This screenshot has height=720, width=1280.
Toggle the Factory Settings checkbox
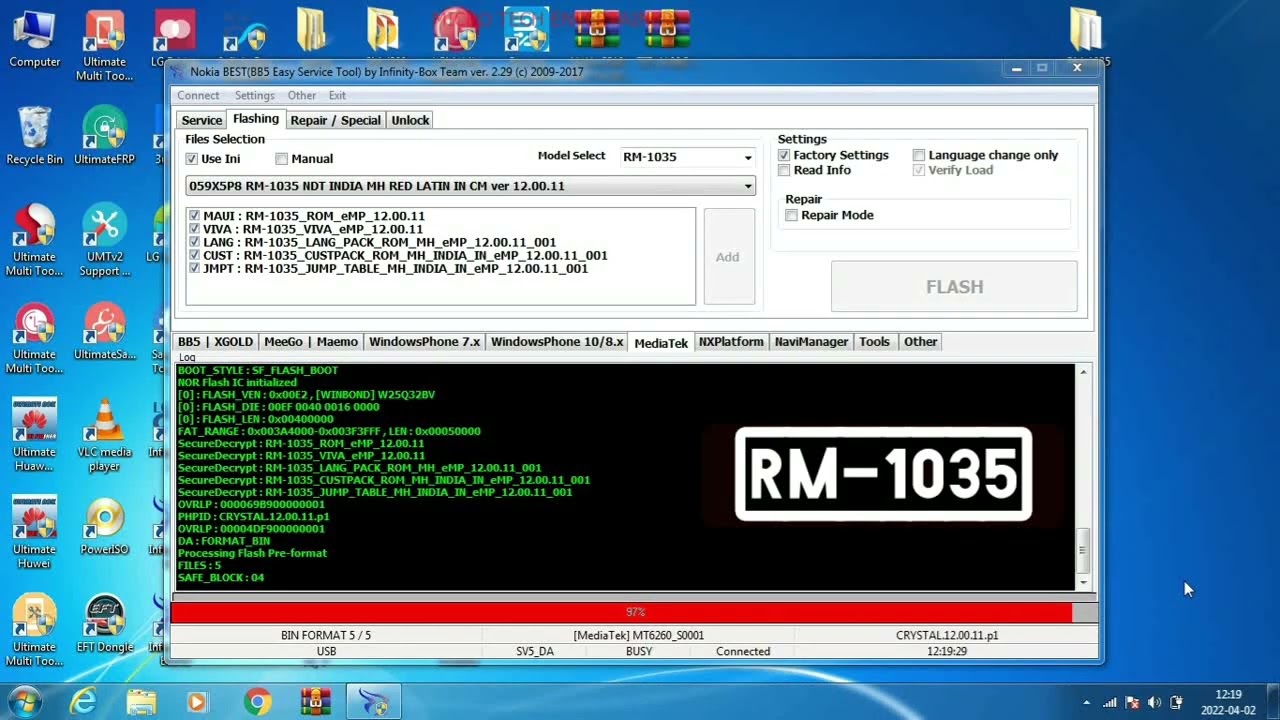[784, 155]
